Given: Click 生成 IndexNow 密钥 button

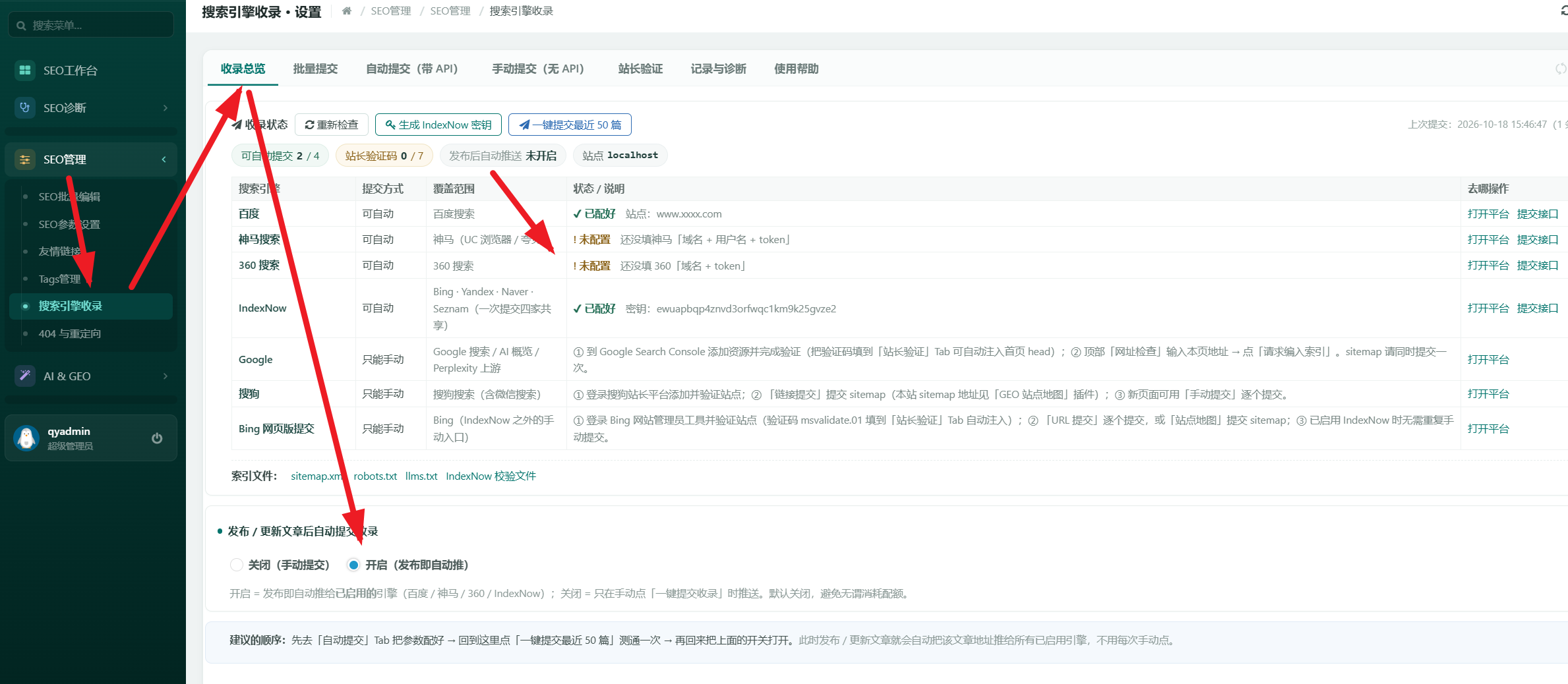Looking at the screenshot, I should point(438,125).
